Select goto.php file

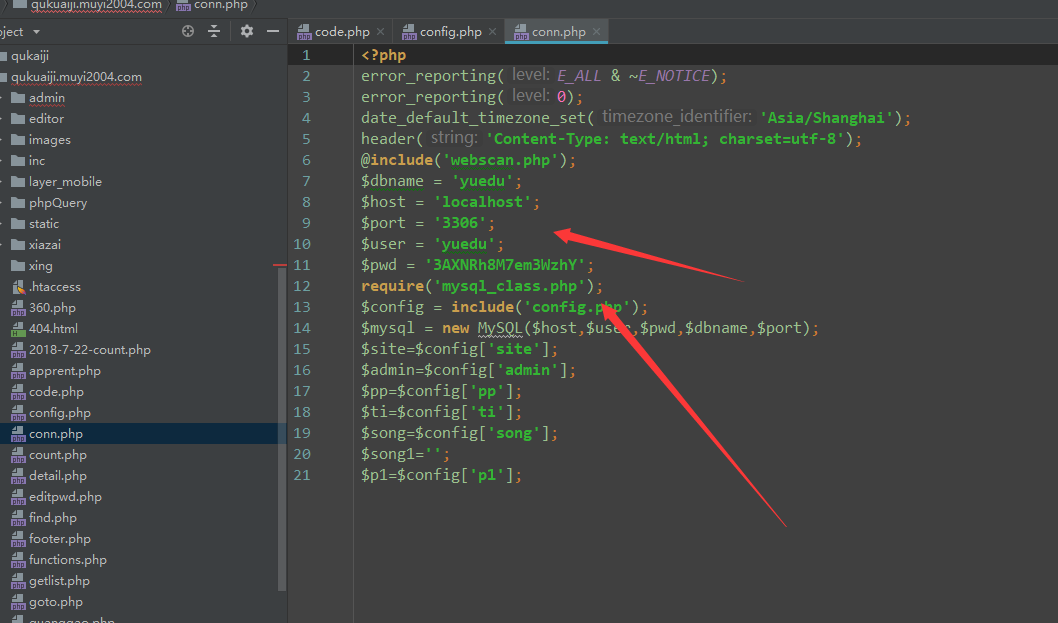click(x=55, y=601)
